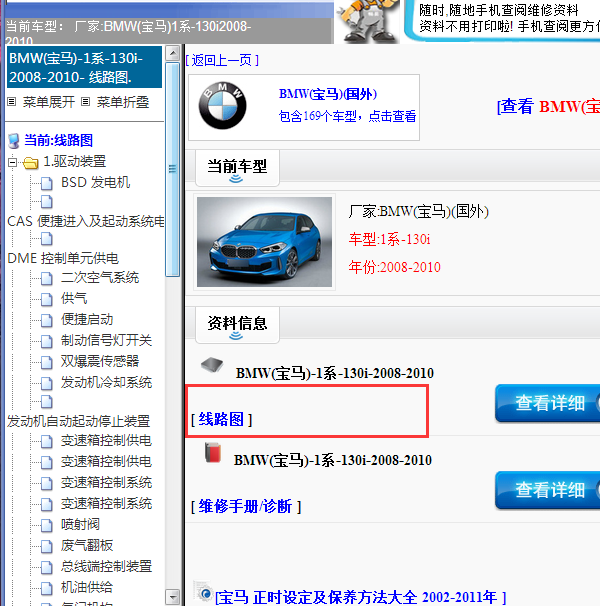This screenshot has height=606, width=600.
Task: Click 包含169个车型，点击查看 link
Action: [347, 116]
